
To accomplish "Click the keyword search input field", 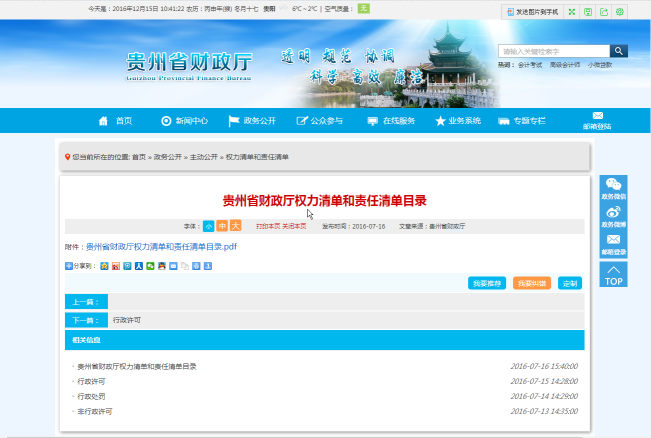I will (x=553, y=51).
